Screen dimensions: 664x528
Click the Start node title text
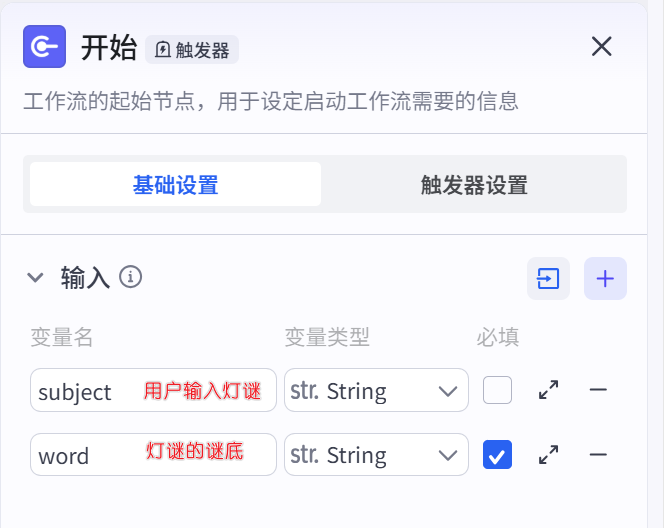point(108,48)
